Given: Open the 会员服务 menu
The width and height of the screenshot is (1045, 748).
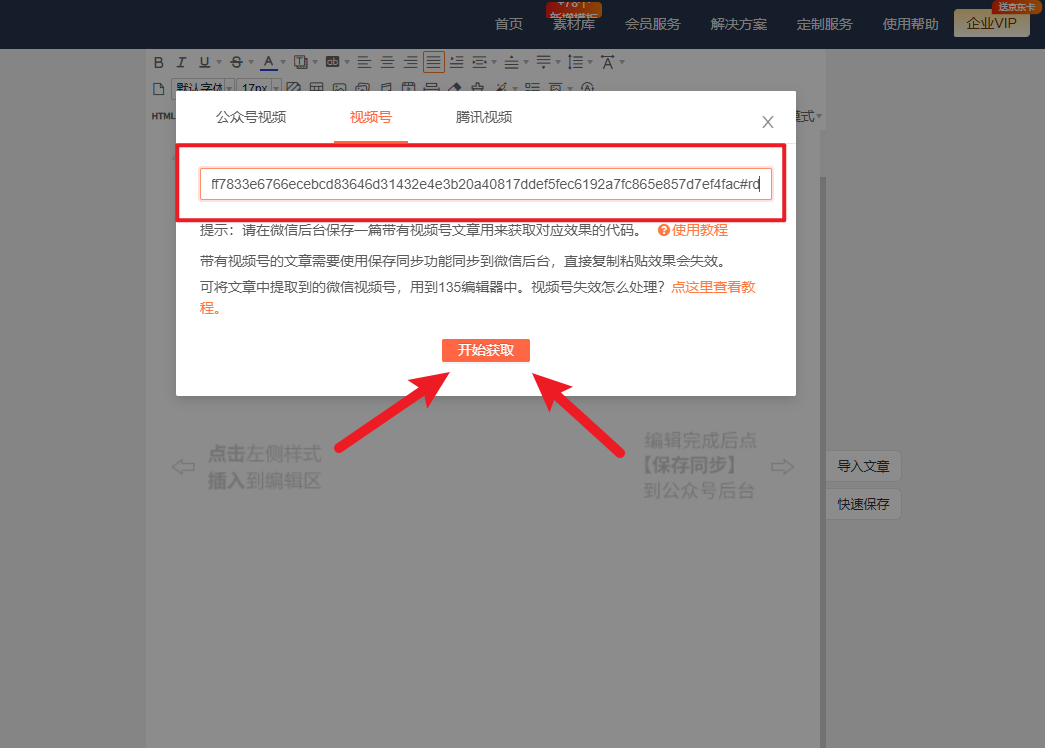Looking at the screenshot, I should [x=652, y=24].
